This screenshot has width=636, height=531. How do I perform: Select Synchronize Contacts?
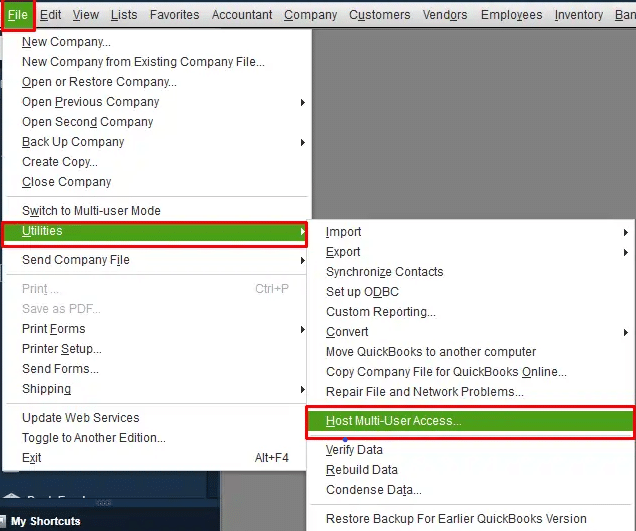471,272
